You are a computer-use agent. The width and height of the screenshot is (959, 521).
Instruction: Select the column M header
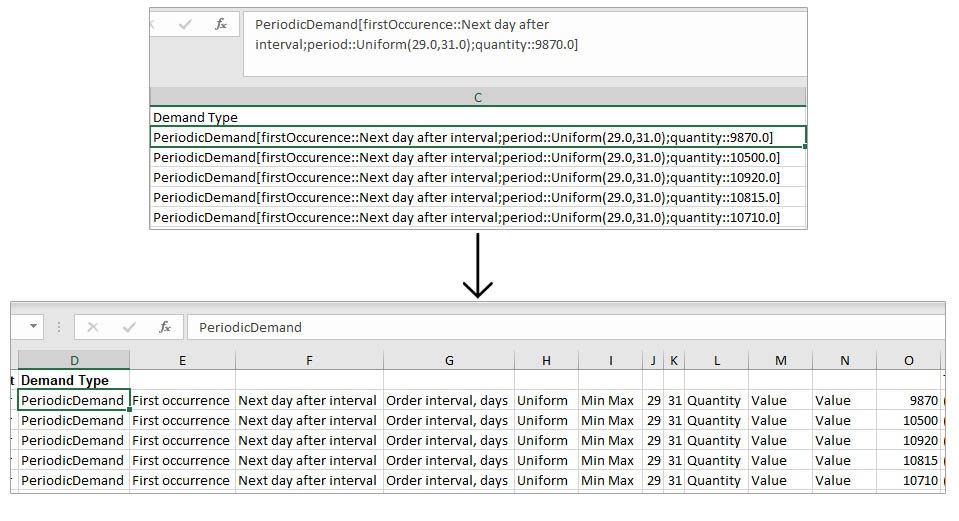click(780, 361)
